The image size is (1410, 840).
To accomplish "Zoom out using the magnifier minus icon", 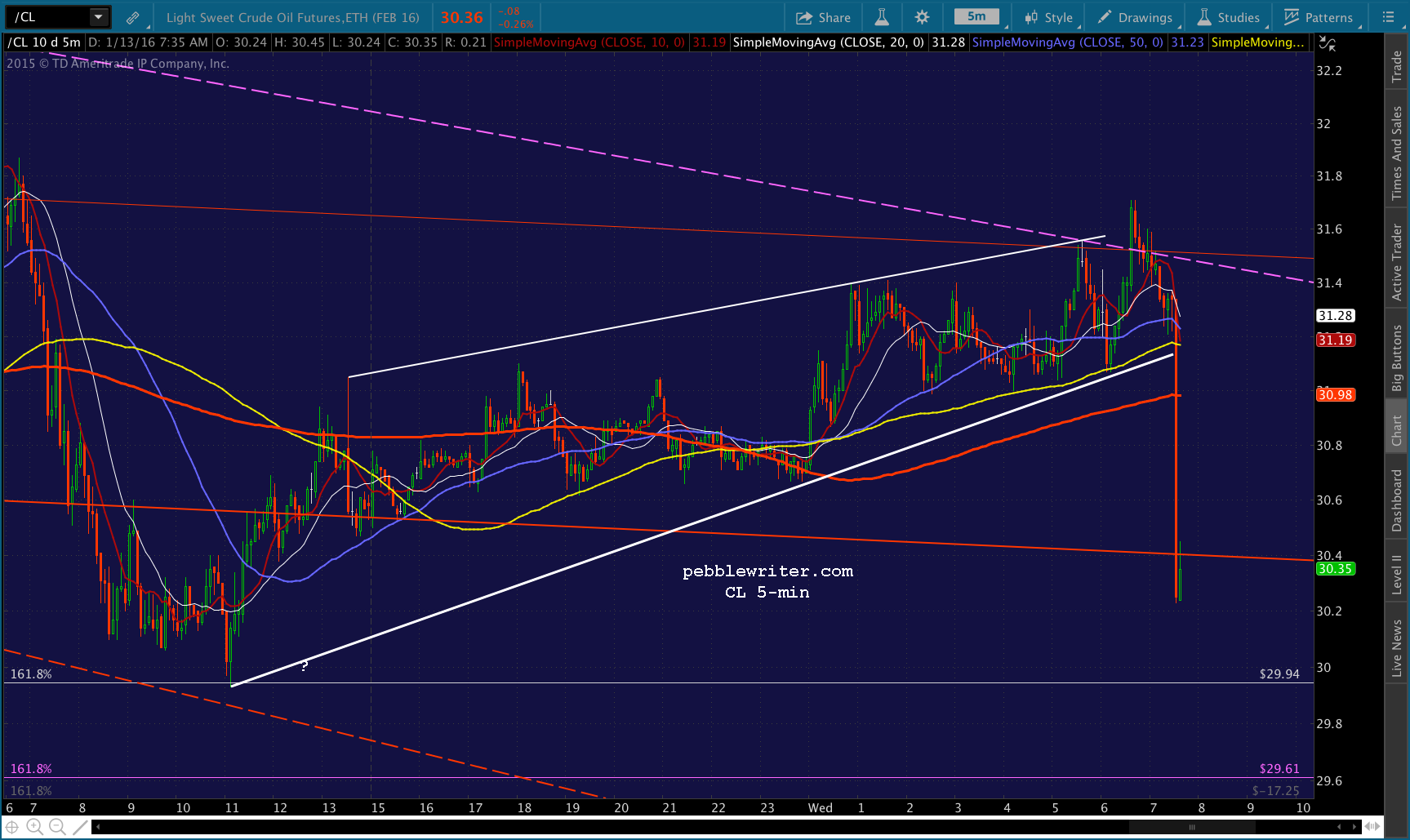I will [x=57, y=827].
